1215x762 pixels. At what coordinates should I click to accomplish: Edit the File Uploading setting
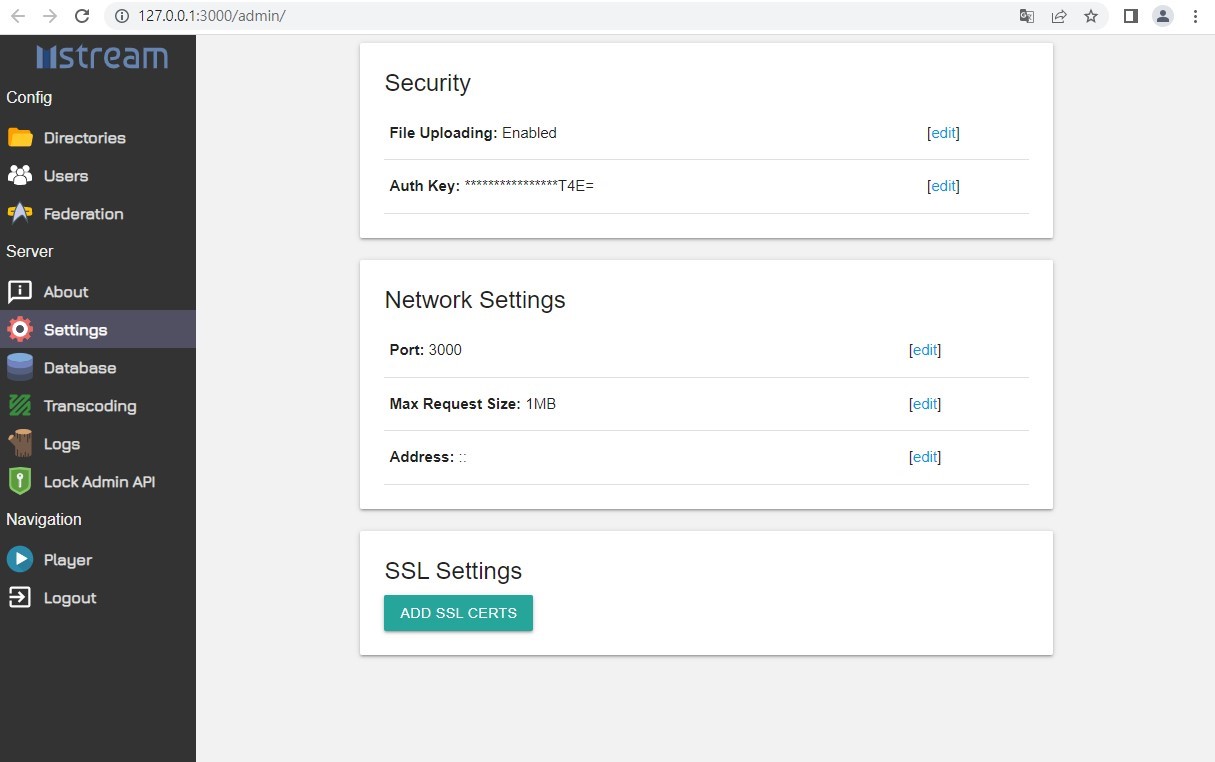[x=943, y=133]
